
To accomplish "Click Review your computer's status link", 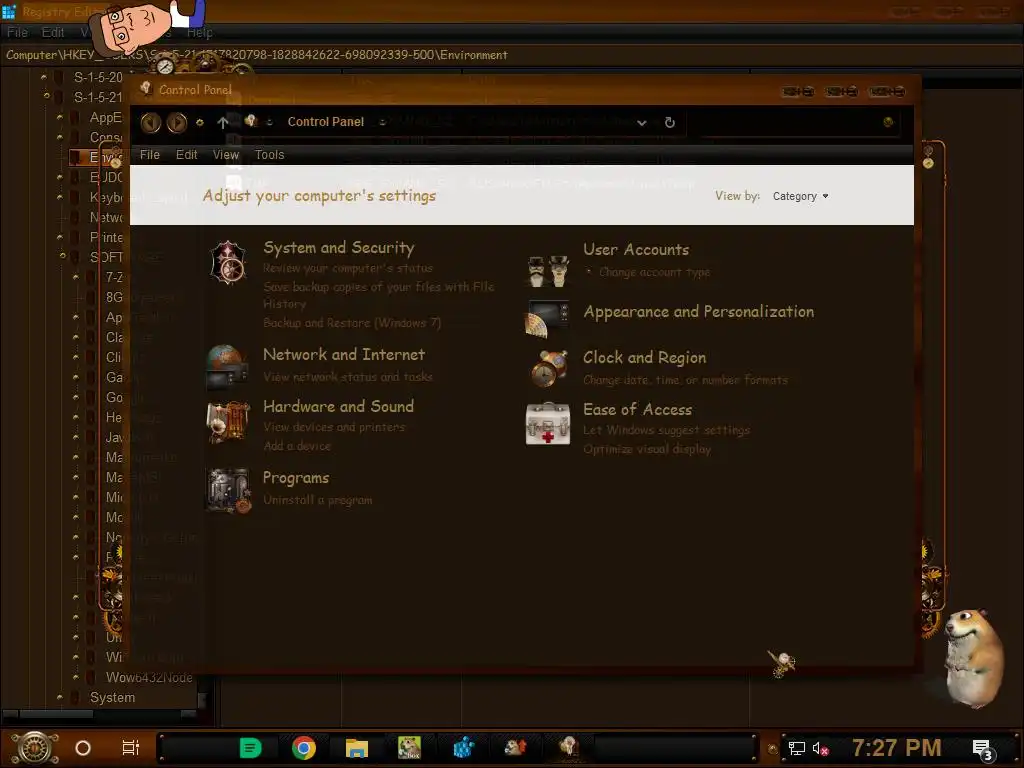I will (x=347, y=268).
